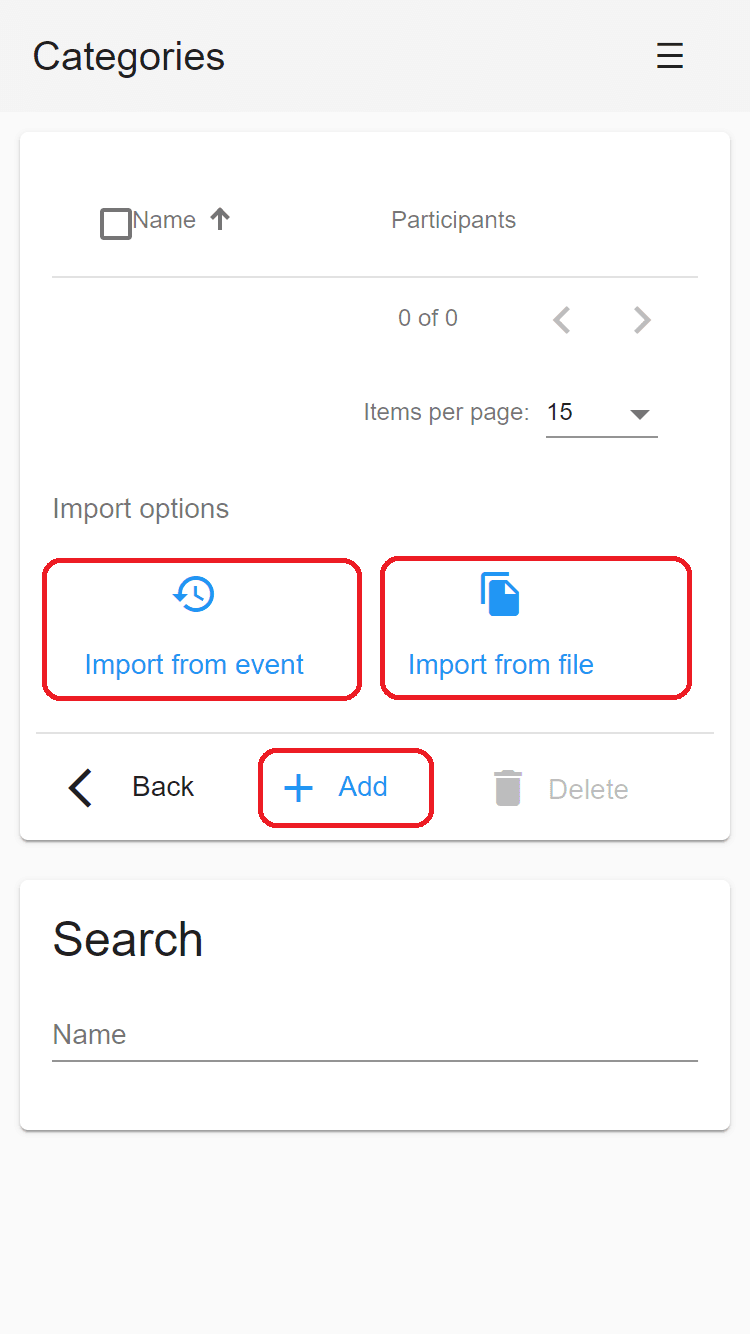Image resolution: width=750 pixels, height=1334 pixels.
Task: Click the Participants column header
Action: 453,220
